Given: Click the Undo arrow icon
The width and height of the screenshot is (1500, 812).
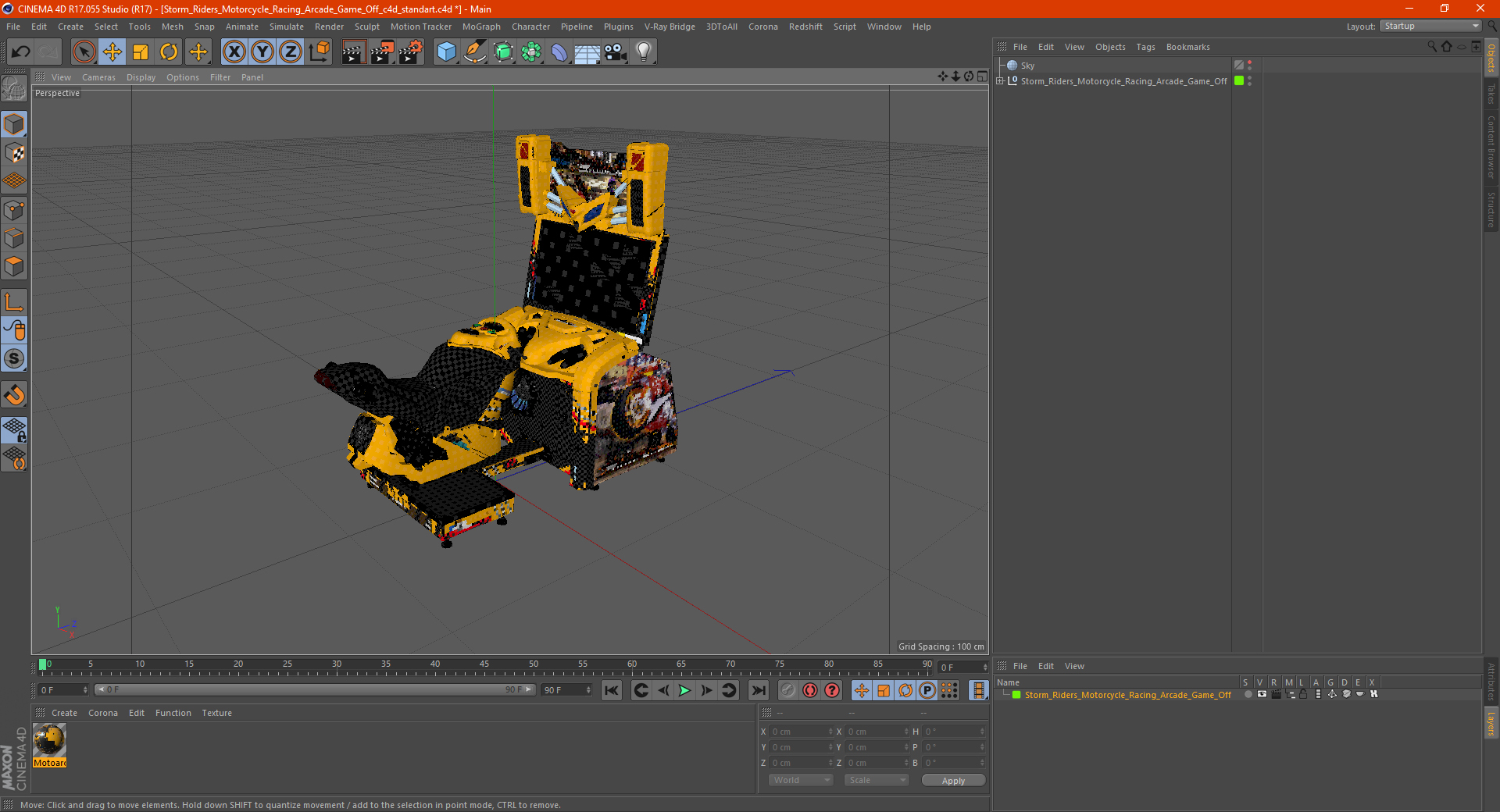Looking at the screenshot, I should (x=21, y=52).
